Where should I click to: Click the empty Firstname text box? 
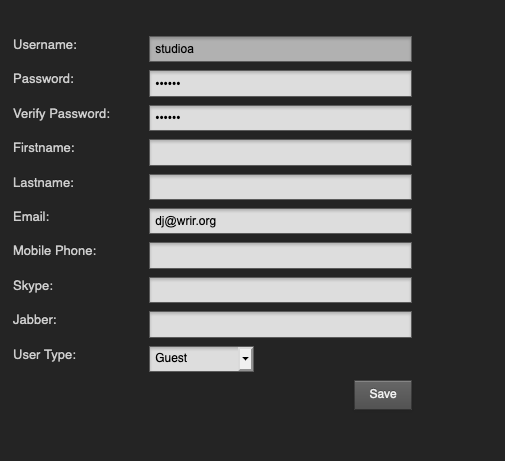coord(280,152)
